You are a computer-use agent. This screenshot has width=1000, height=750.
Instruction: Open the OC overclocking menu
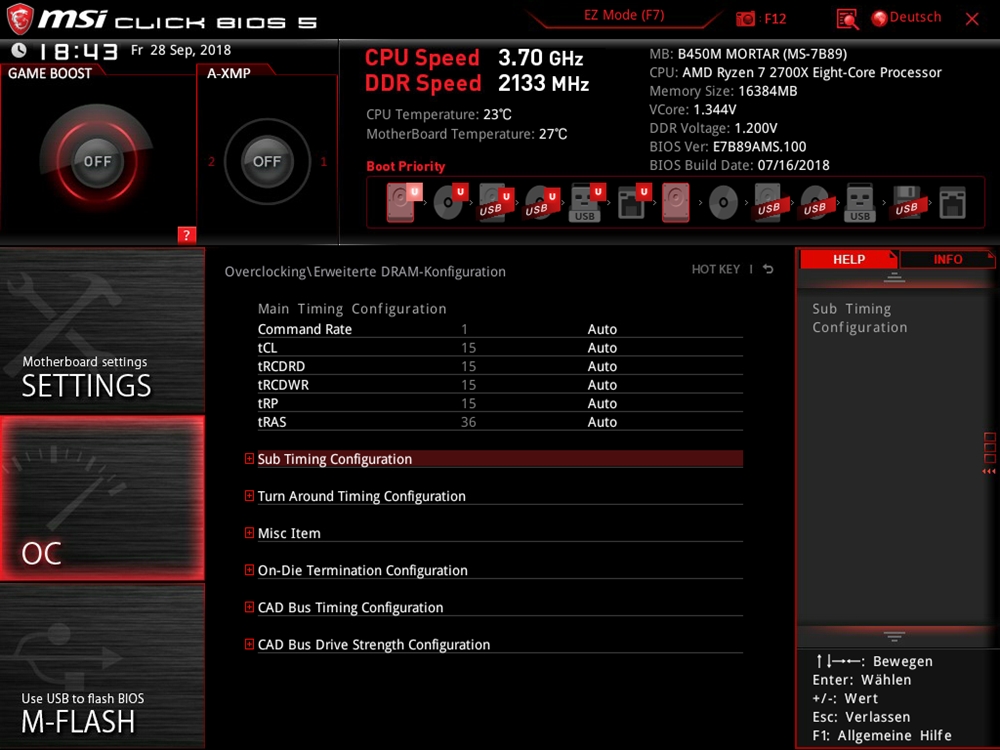click(x=102, y=498)
